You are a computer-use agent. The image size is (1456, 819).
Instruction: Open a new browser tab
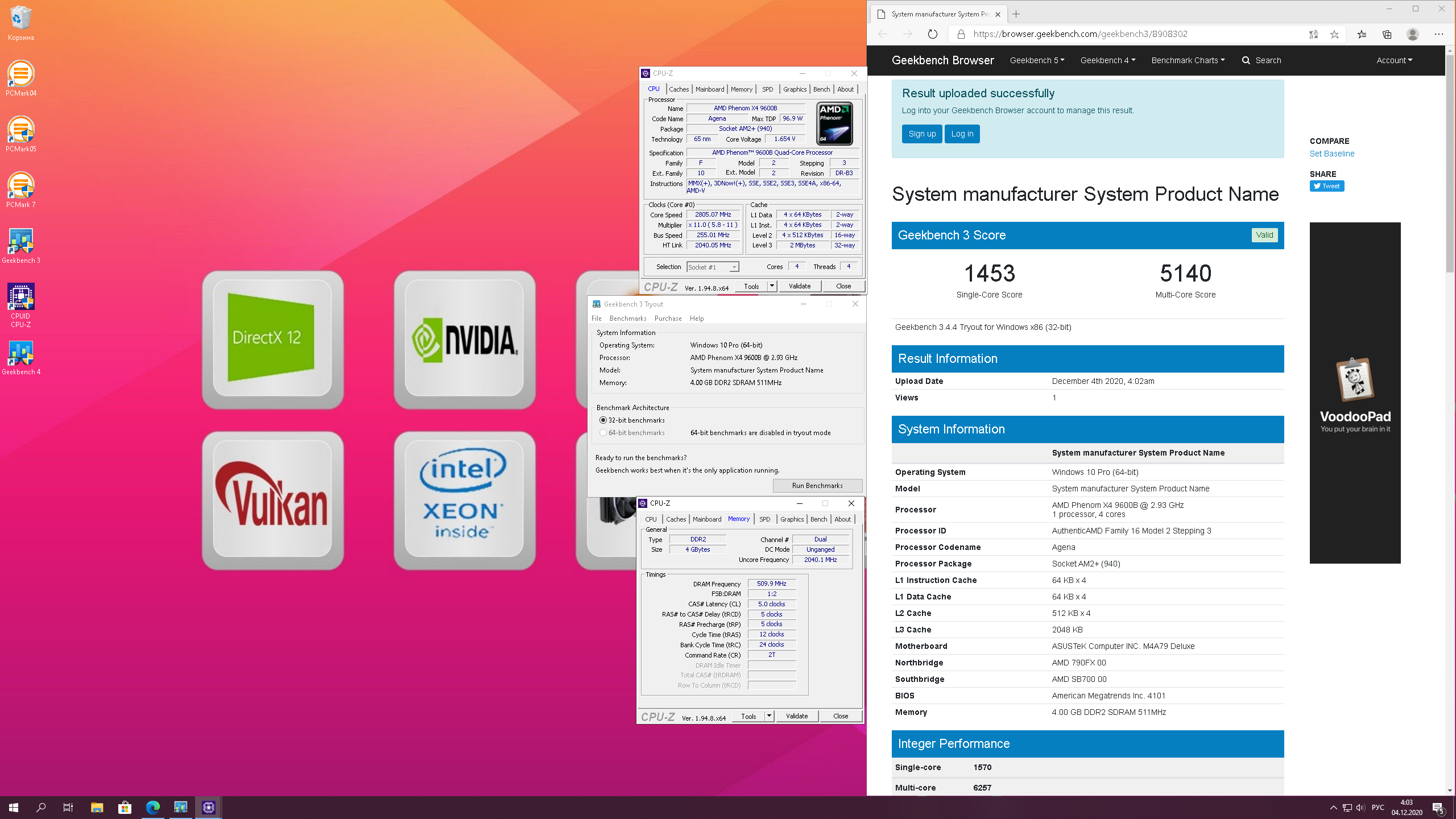coord(1016,14)
